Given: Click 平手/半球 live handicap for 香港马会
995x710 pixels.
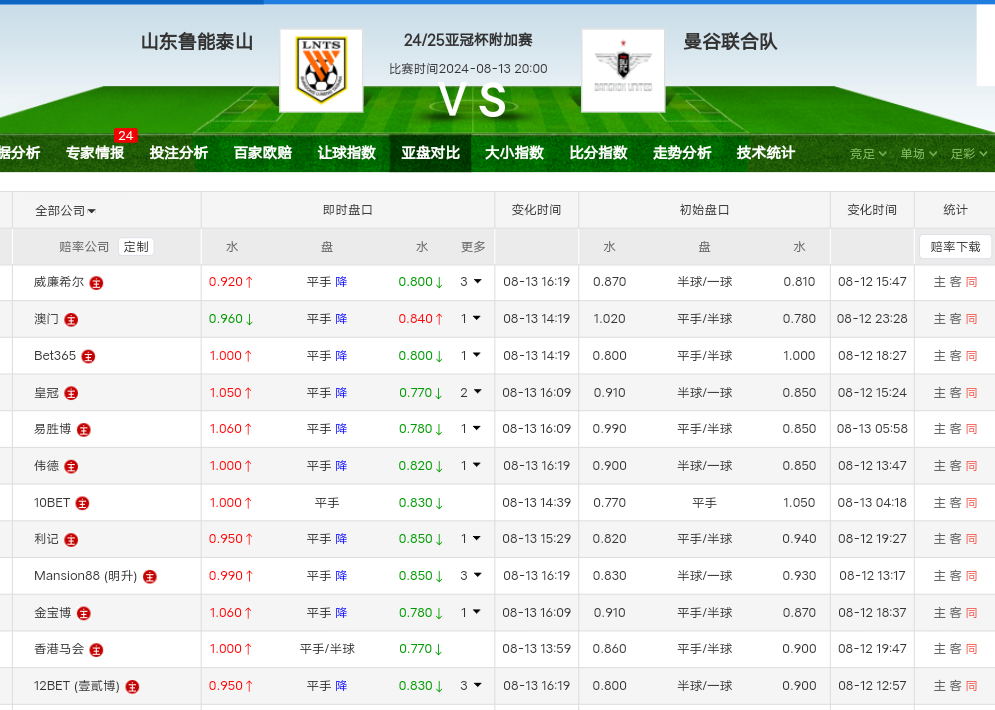Looking at the screenshot, I should pyautogui.click(x=327, y=648).
